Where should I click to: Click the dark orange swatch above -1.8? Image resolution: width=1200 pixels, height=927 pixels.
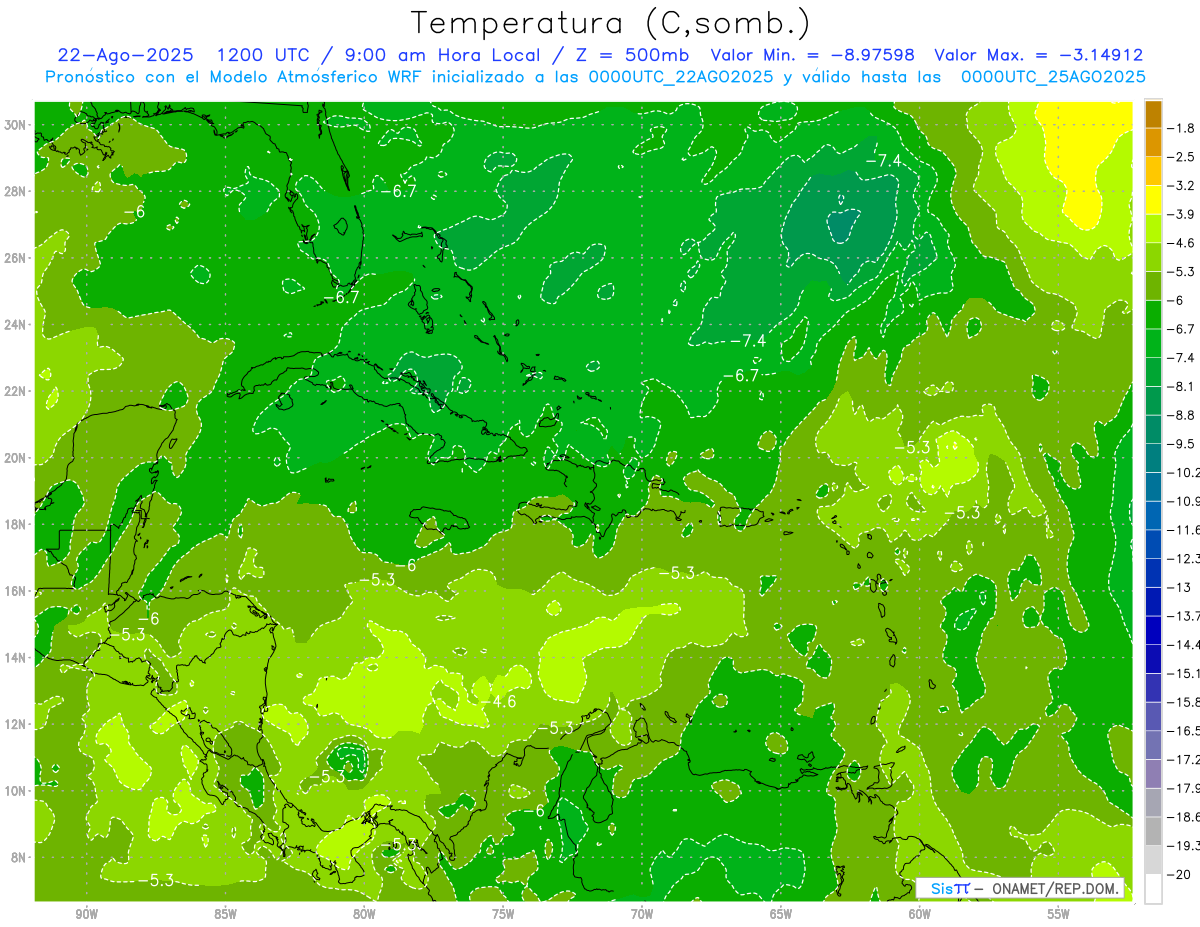[x=1152, y=114]
